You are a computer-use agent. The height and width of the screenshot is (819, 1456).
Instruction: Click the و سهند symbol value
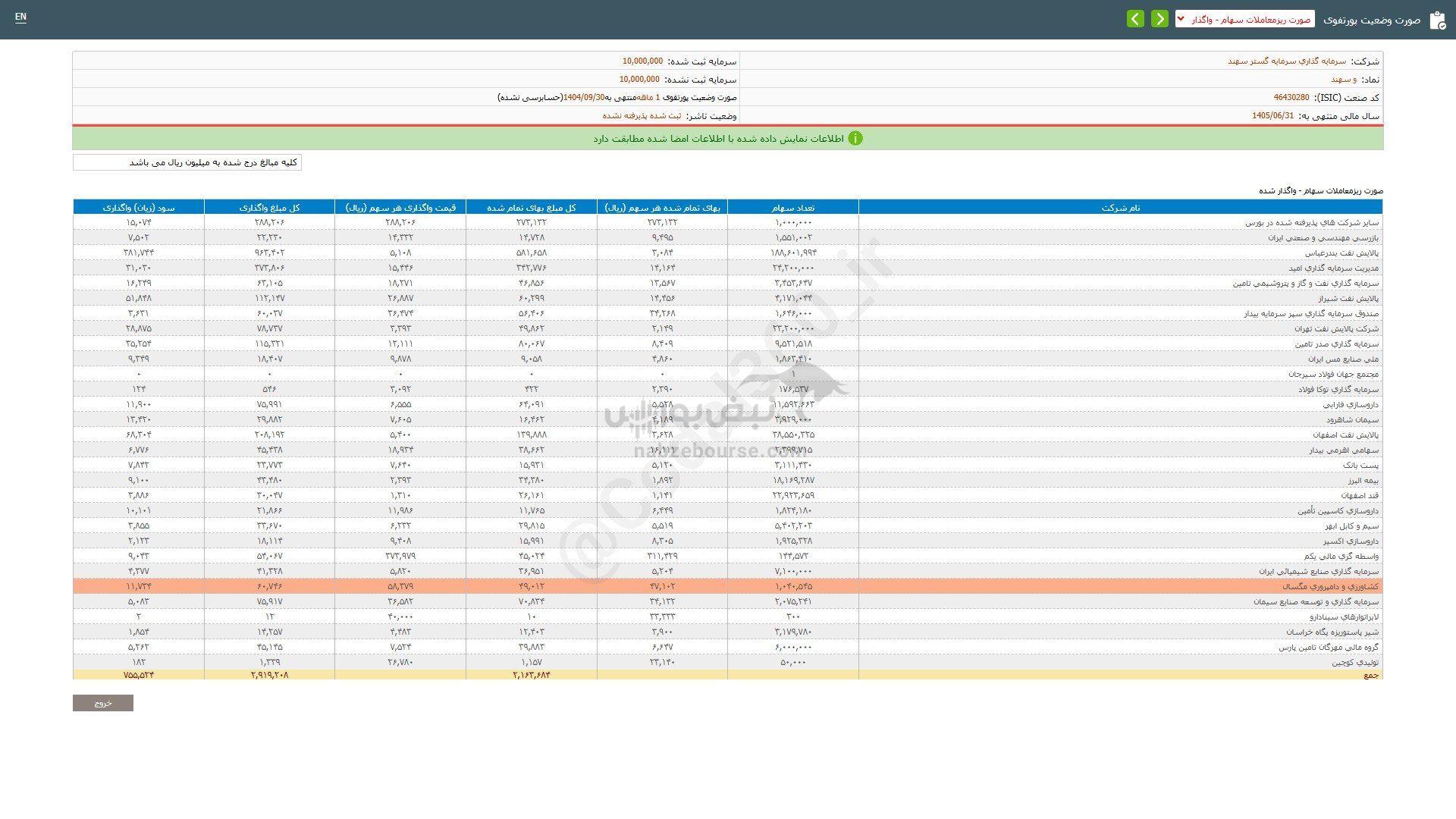pyautogui.click(x=1343, y=80)
